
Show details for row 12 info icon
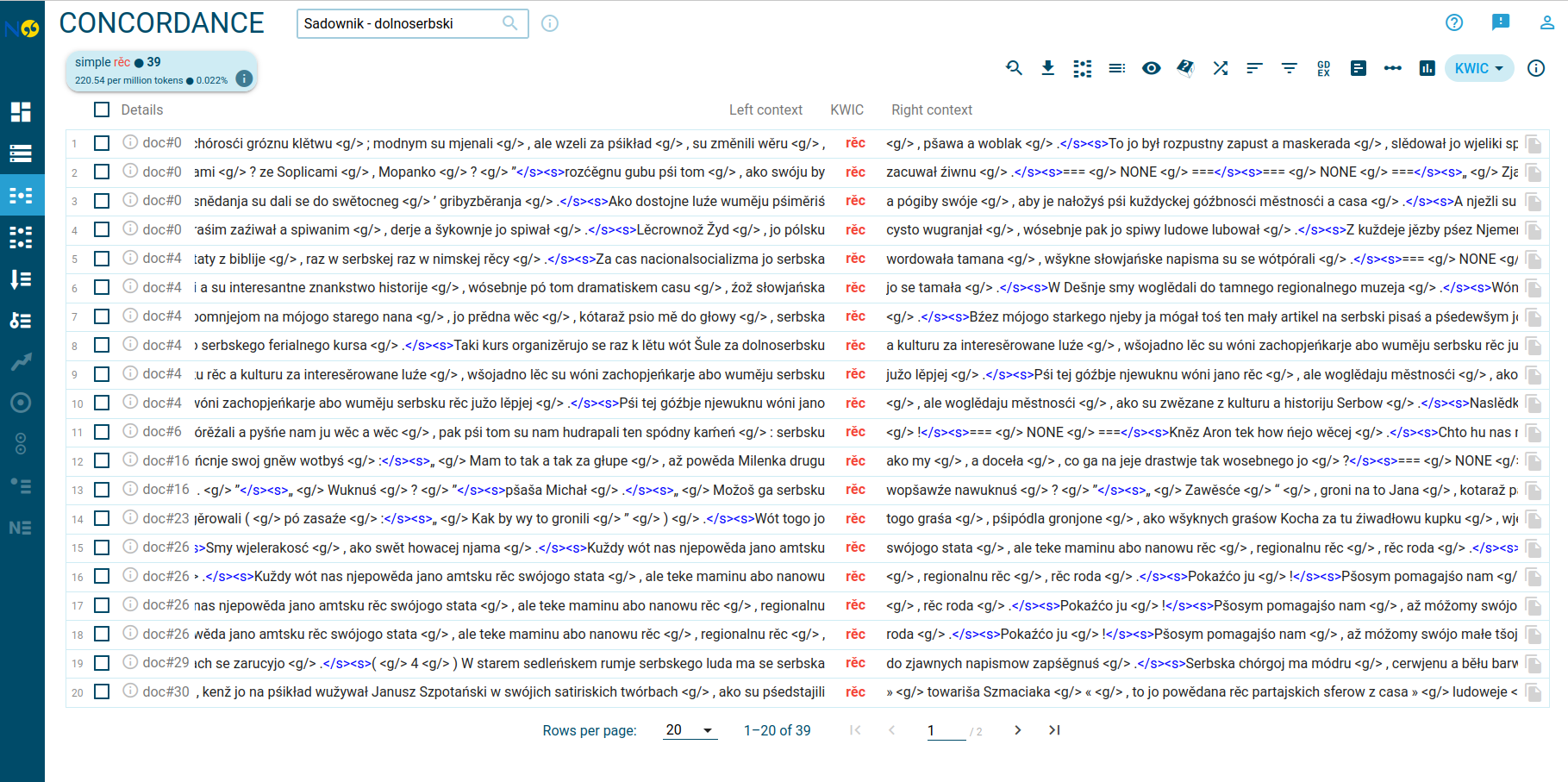coord(130,460)
